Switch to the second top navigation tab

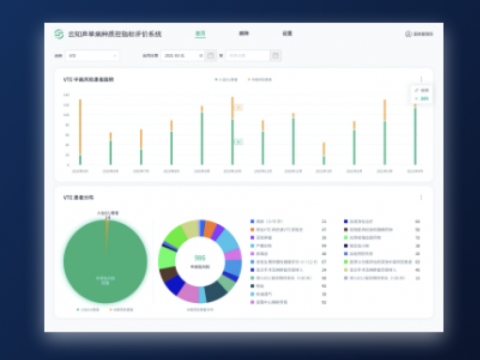tap(244, 33)
